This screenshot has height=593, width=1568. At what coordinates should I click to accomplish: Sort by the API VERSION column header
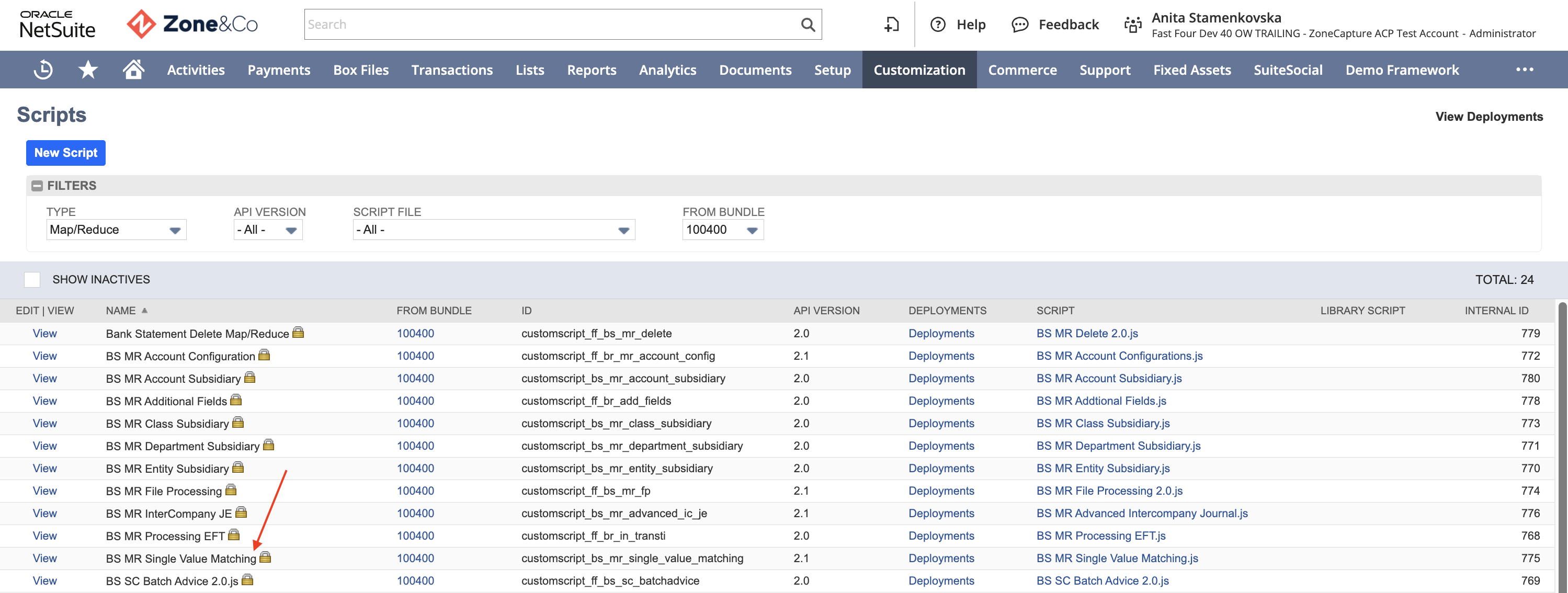coord(826,311)
